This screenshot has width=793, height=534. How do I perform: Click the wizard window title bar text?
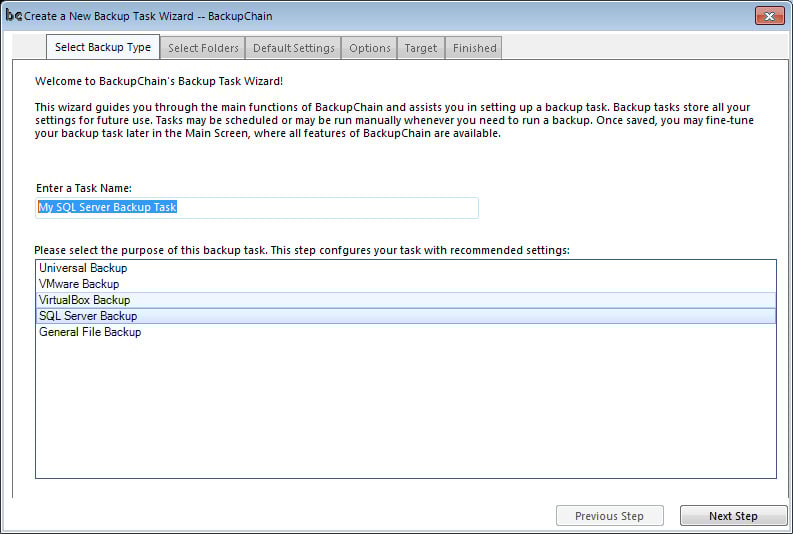[148, 16]
